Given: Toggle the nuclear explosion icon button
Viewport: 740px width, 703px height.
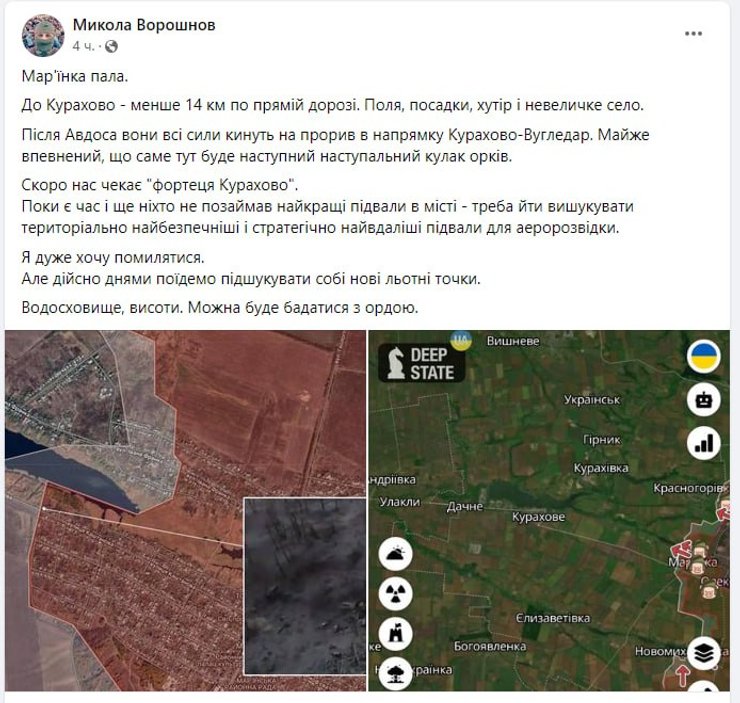Looking at the screenshot, I should [395, 673].
